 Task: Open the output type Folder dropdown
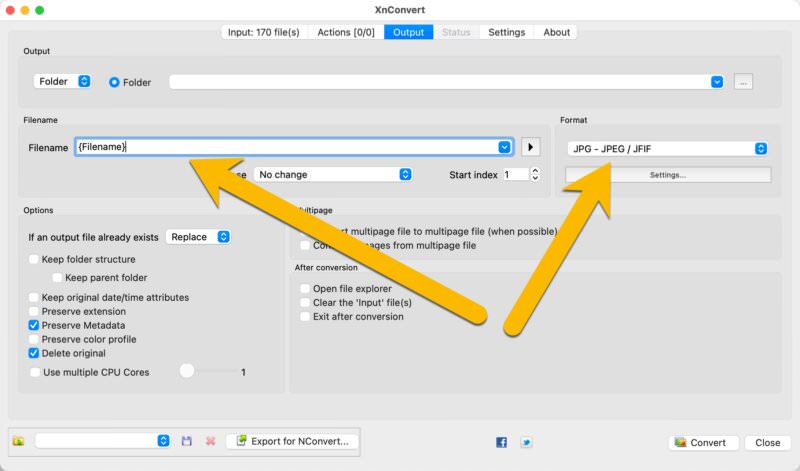[x=62, y=82]
